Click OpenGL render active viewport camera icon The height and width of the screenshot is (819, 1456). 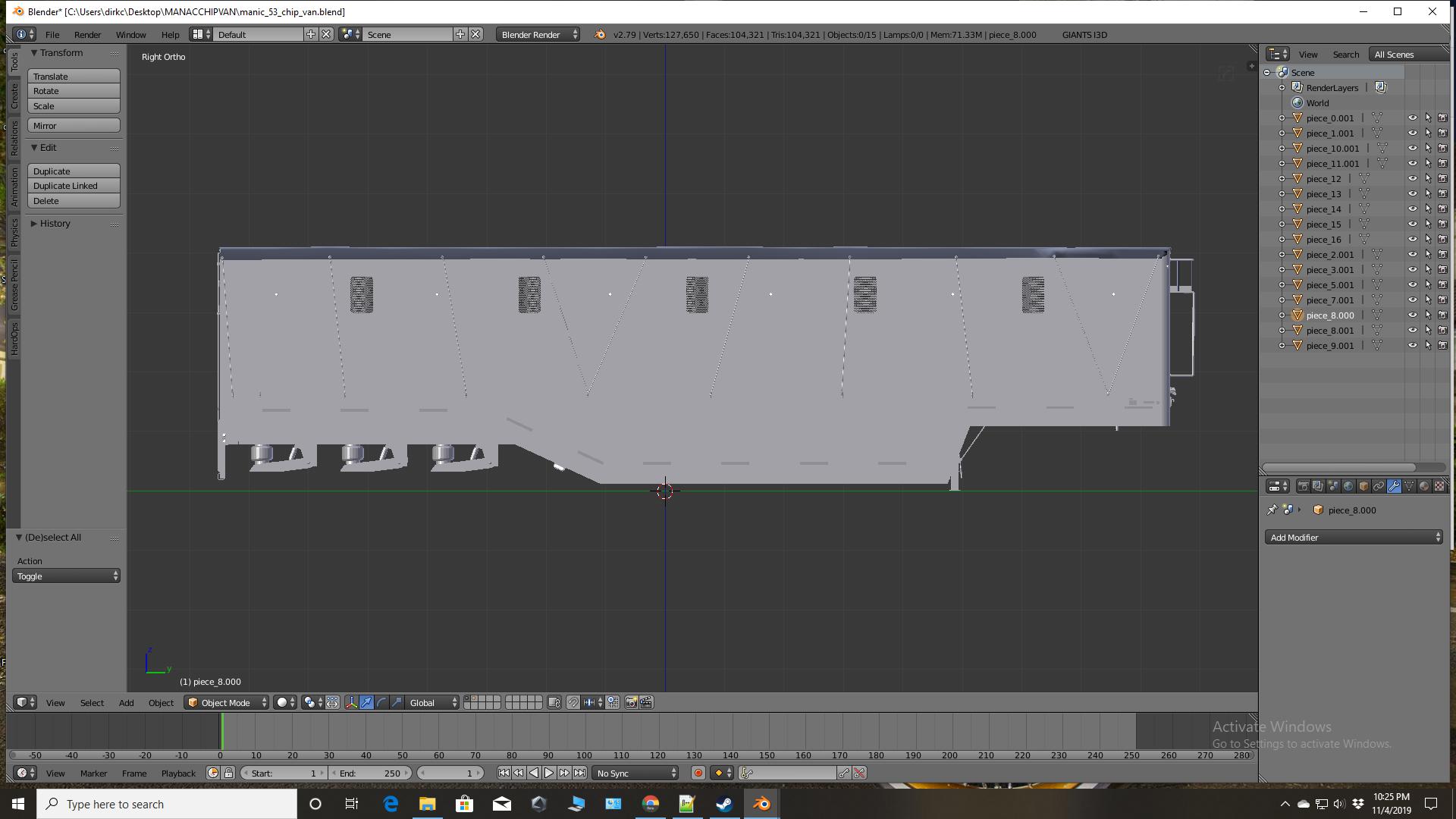point(631,702)
